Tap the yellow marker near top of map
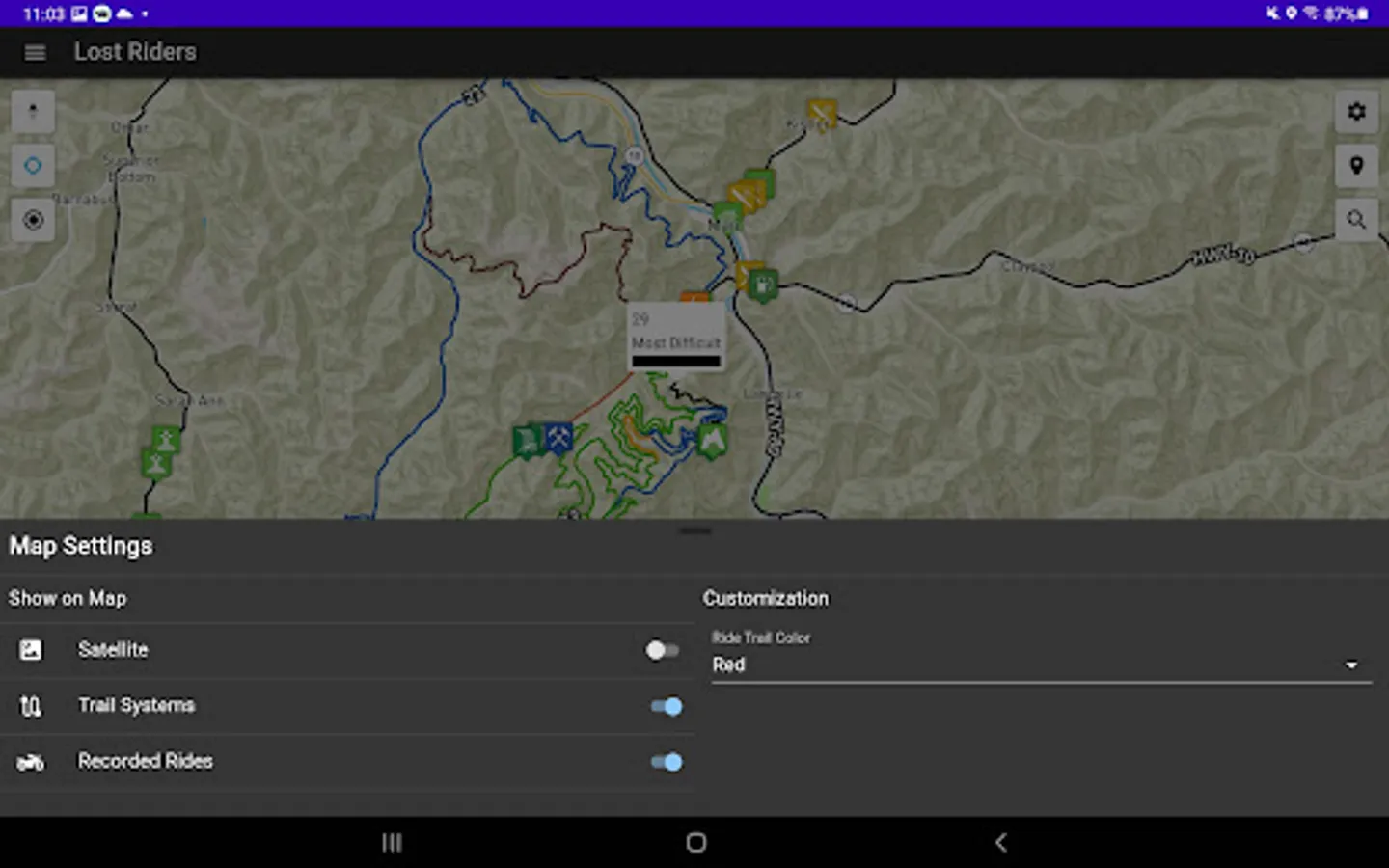 coord(822,114)
